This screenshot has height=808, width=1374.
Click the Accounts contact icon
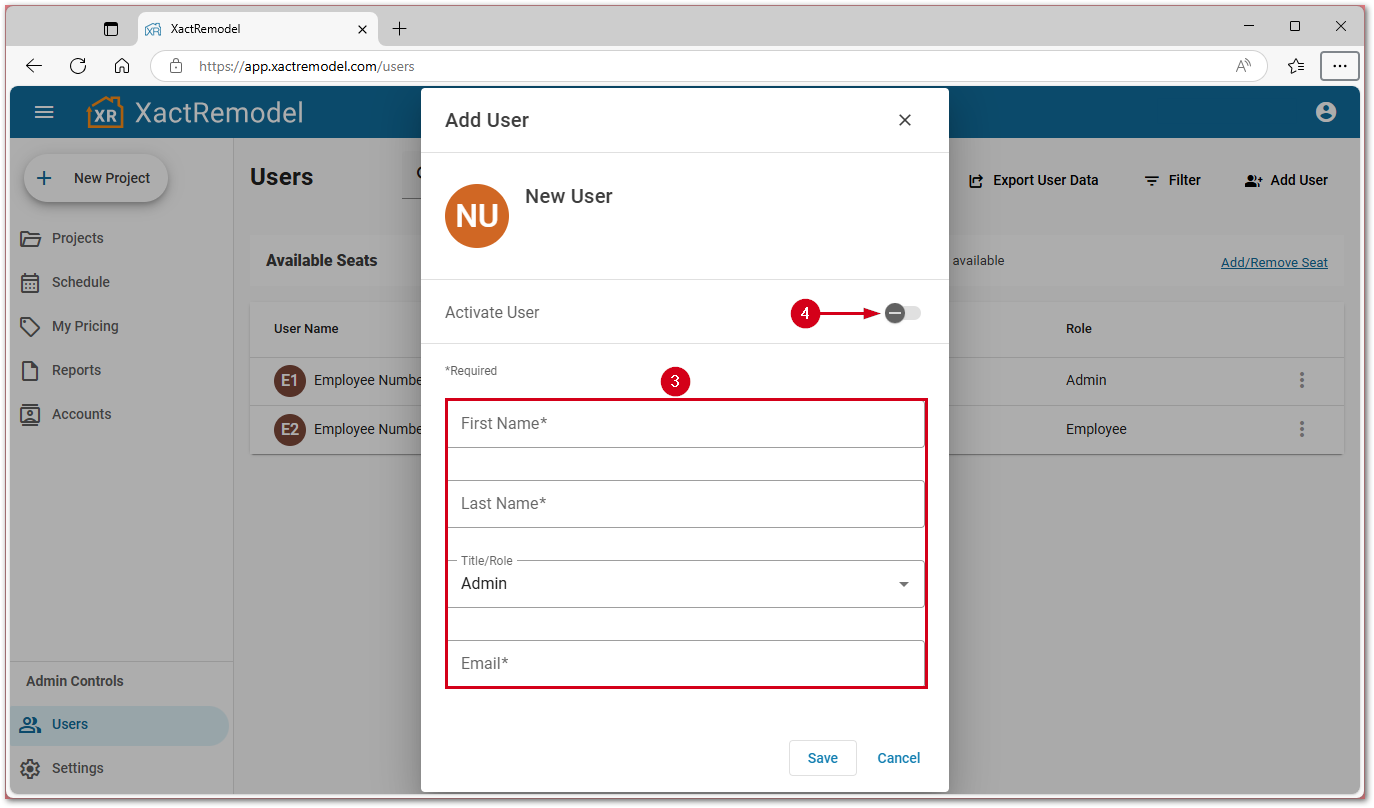pos(31,414)
